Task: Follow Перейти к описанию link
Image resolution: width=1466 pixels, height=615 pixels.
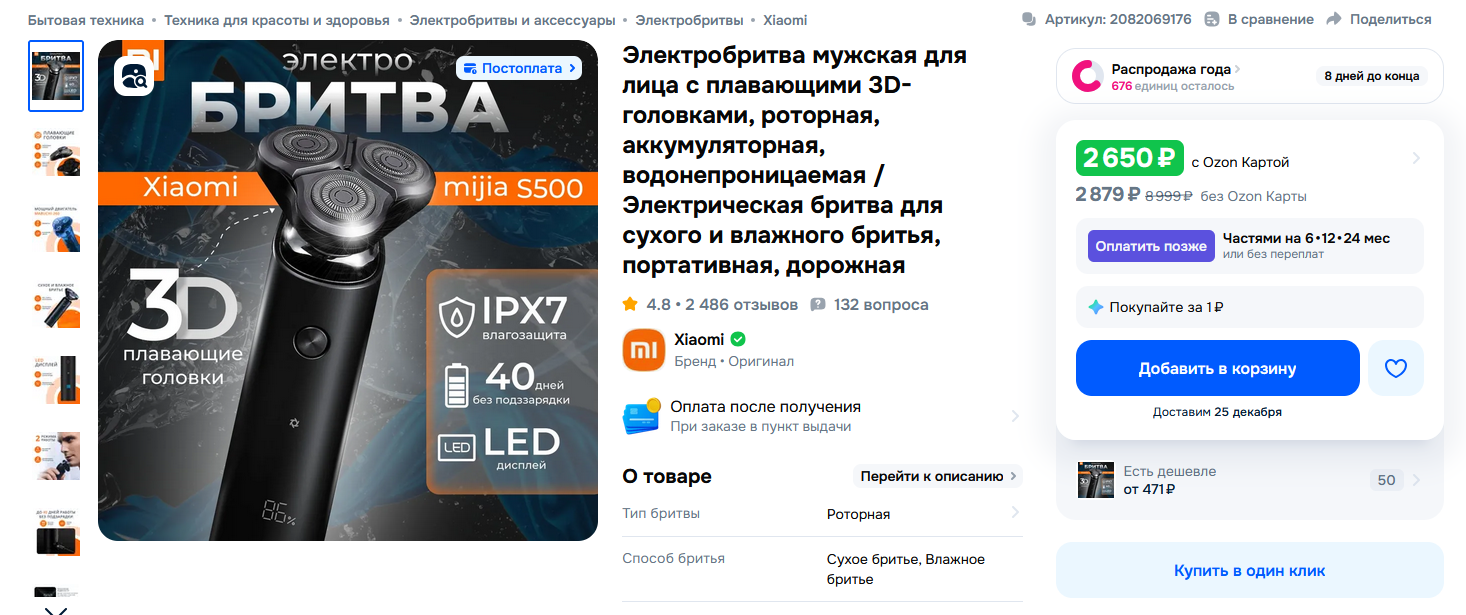Action: coord(938,476)
